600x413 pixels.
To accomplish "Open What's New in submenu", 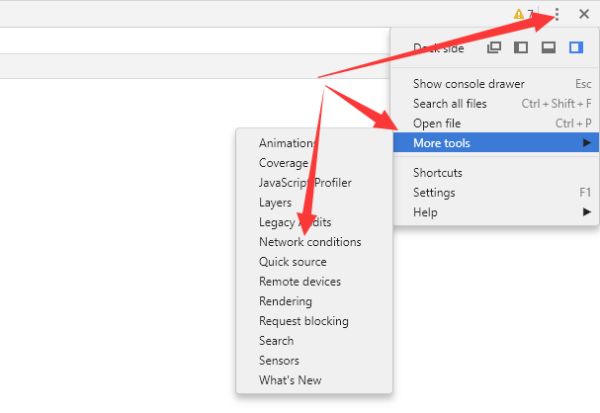I will (x=290, y=380).
